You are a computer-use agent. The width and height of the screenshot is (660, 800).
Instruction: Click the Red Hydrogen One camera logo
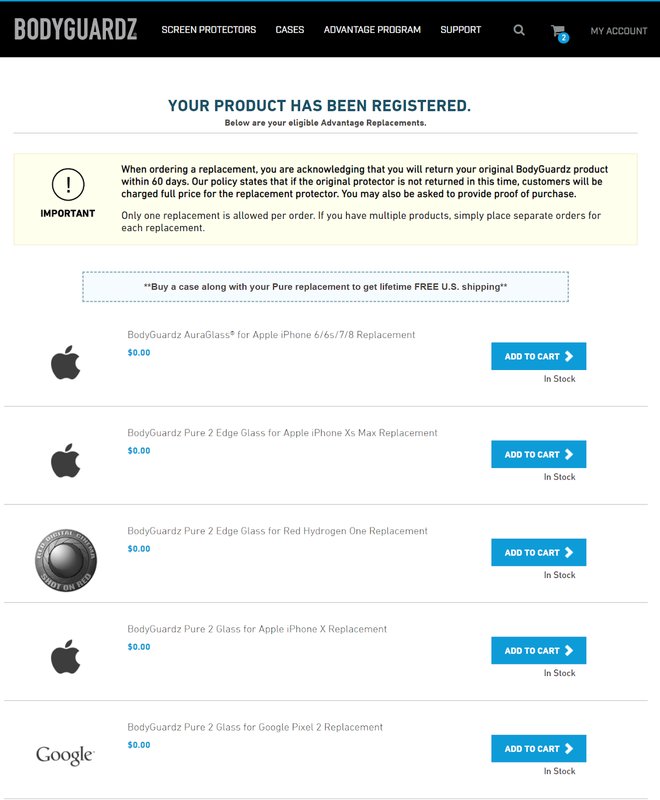point(66,560)
